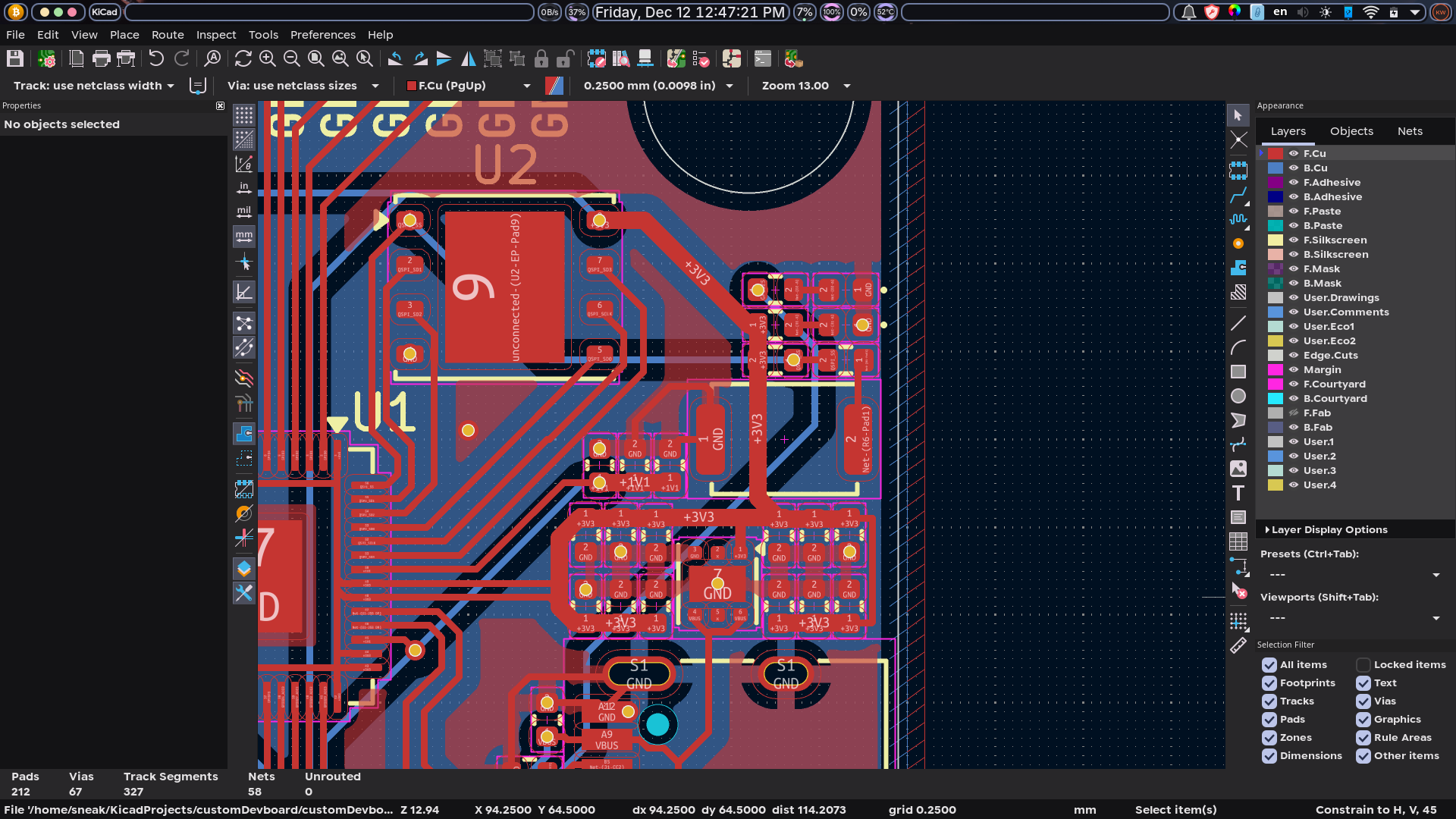
Task: Open the Route menu
Action: click(x=168, y=35)
